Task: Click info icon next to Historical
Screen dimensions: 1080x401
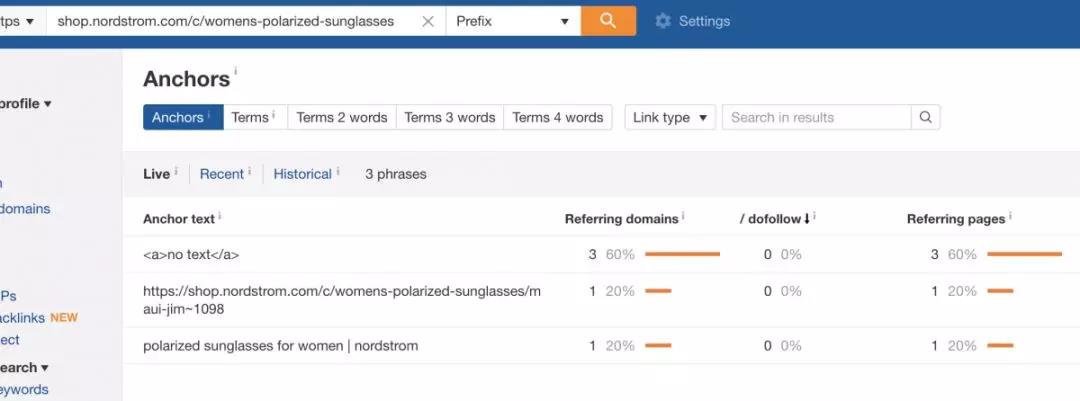Action: coord(338,172)
